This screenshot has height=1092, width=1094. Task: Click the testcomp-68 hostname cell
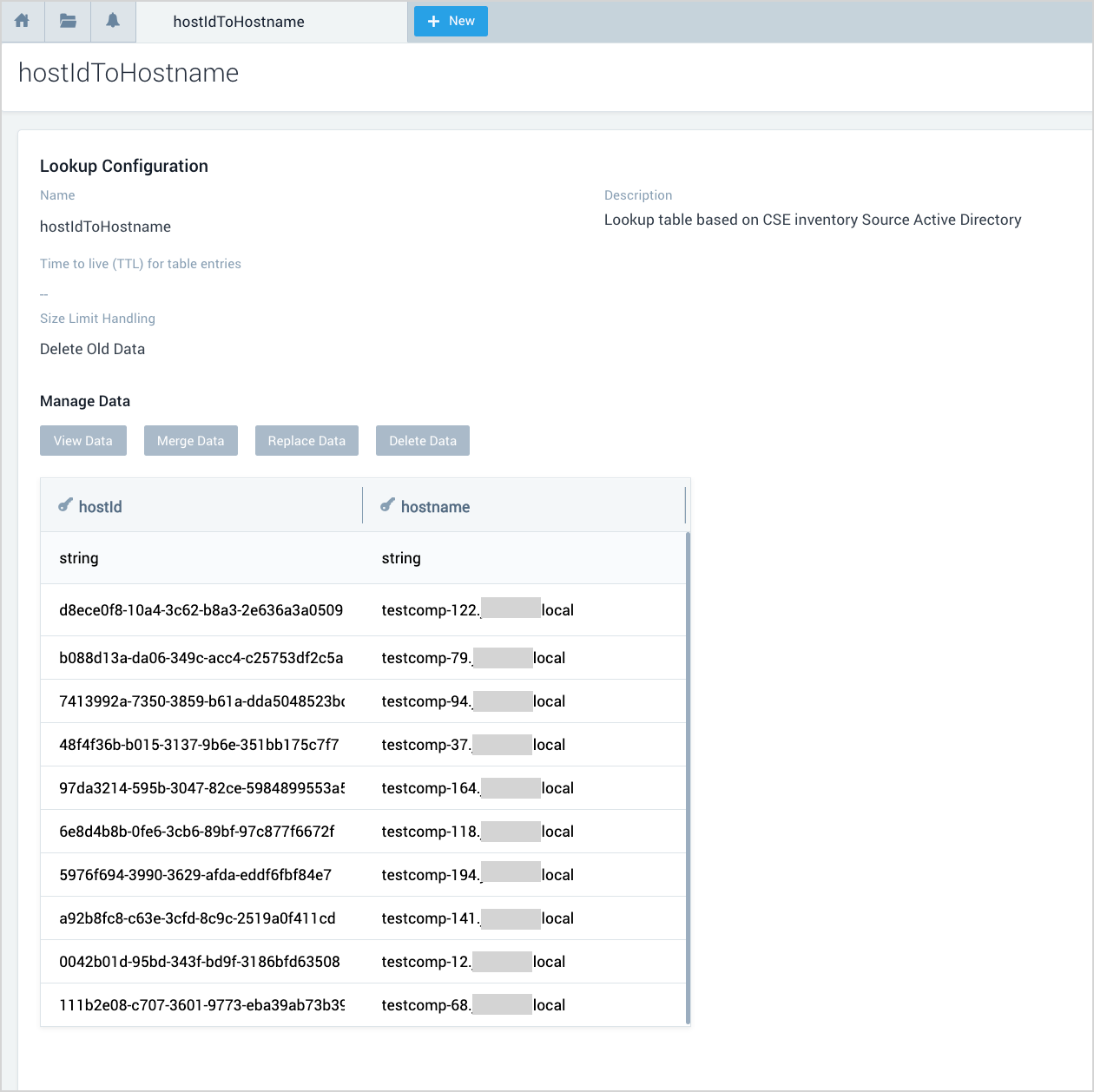click(473, 1005)
